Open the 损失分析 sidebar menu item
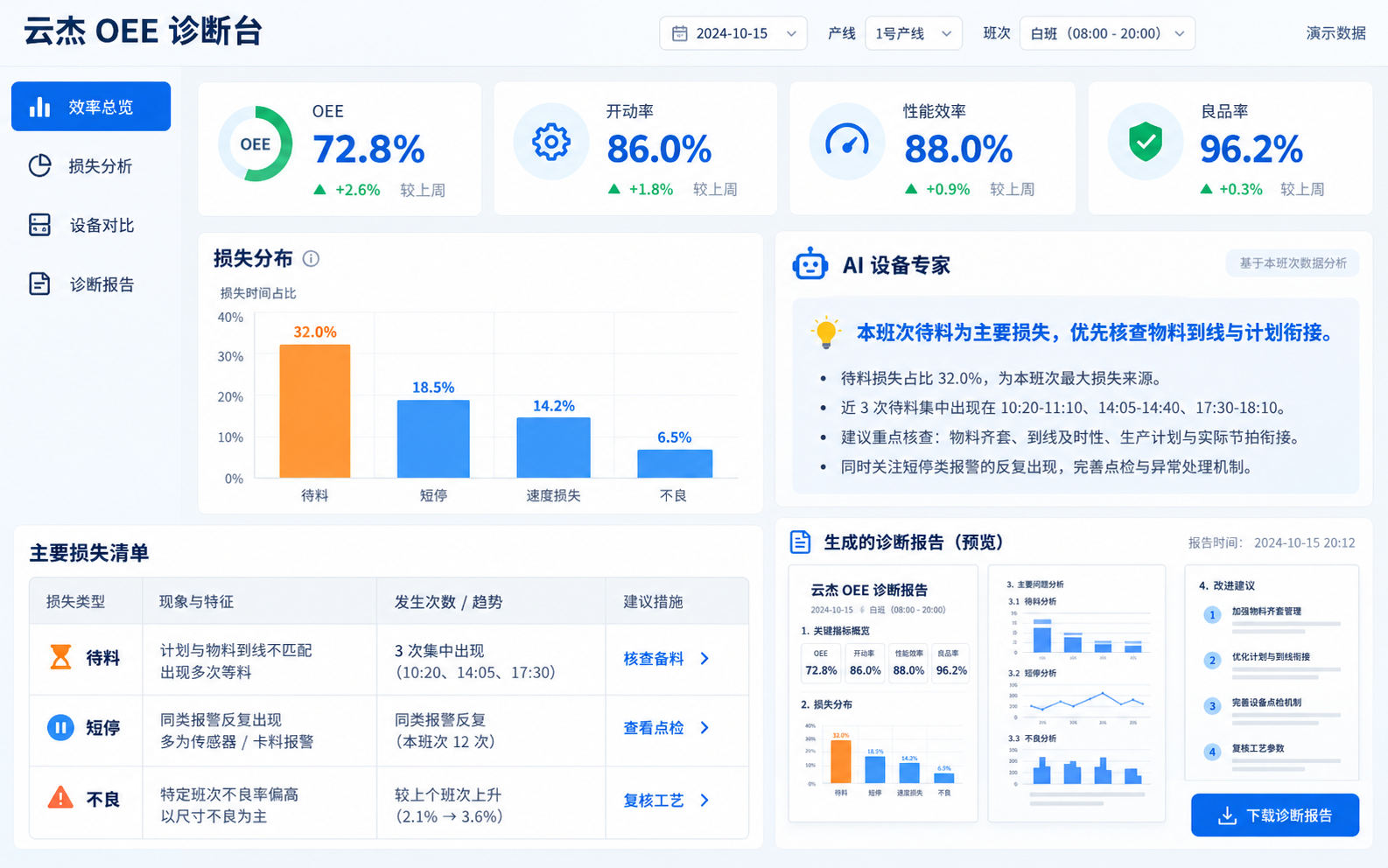The image size is (1388, 868). [91, 165]
